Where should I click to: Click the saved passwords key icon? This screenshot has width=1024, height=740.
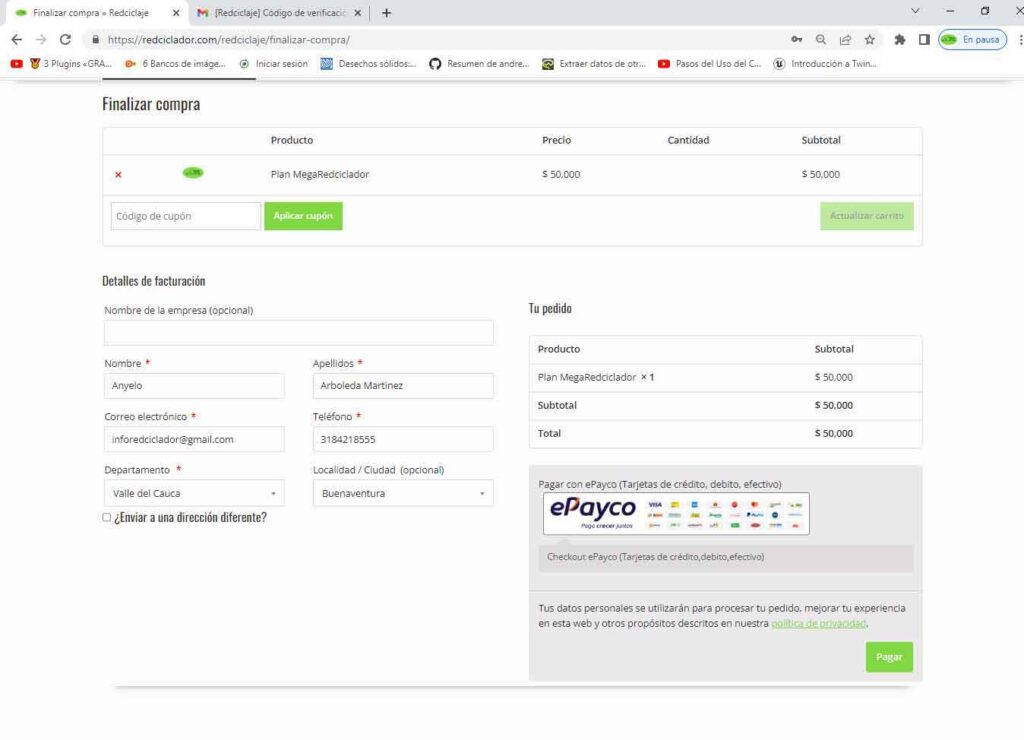click(796, 40)
